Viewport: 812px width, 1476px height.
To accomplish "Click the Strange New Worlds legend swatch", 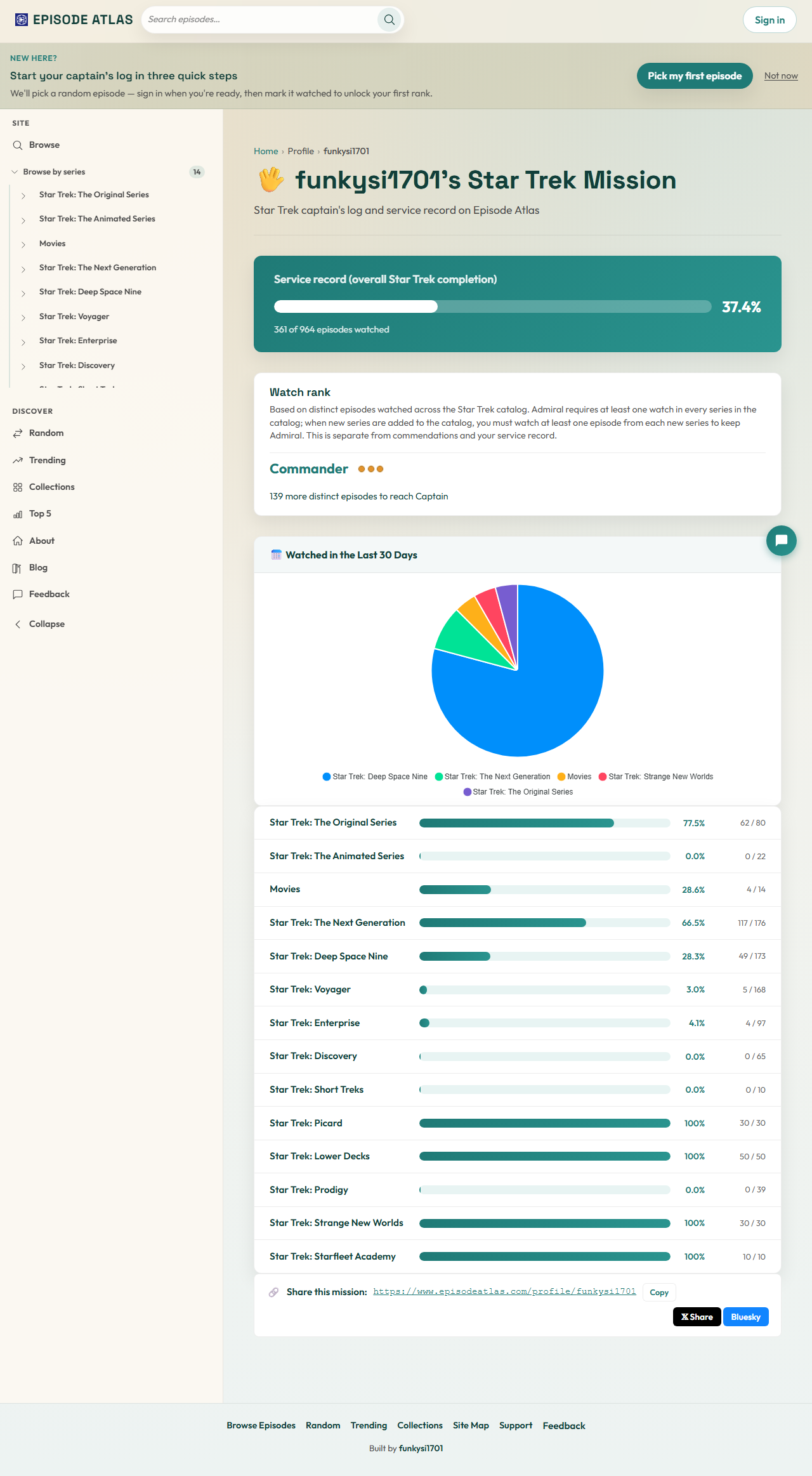I will coord(603,777).
